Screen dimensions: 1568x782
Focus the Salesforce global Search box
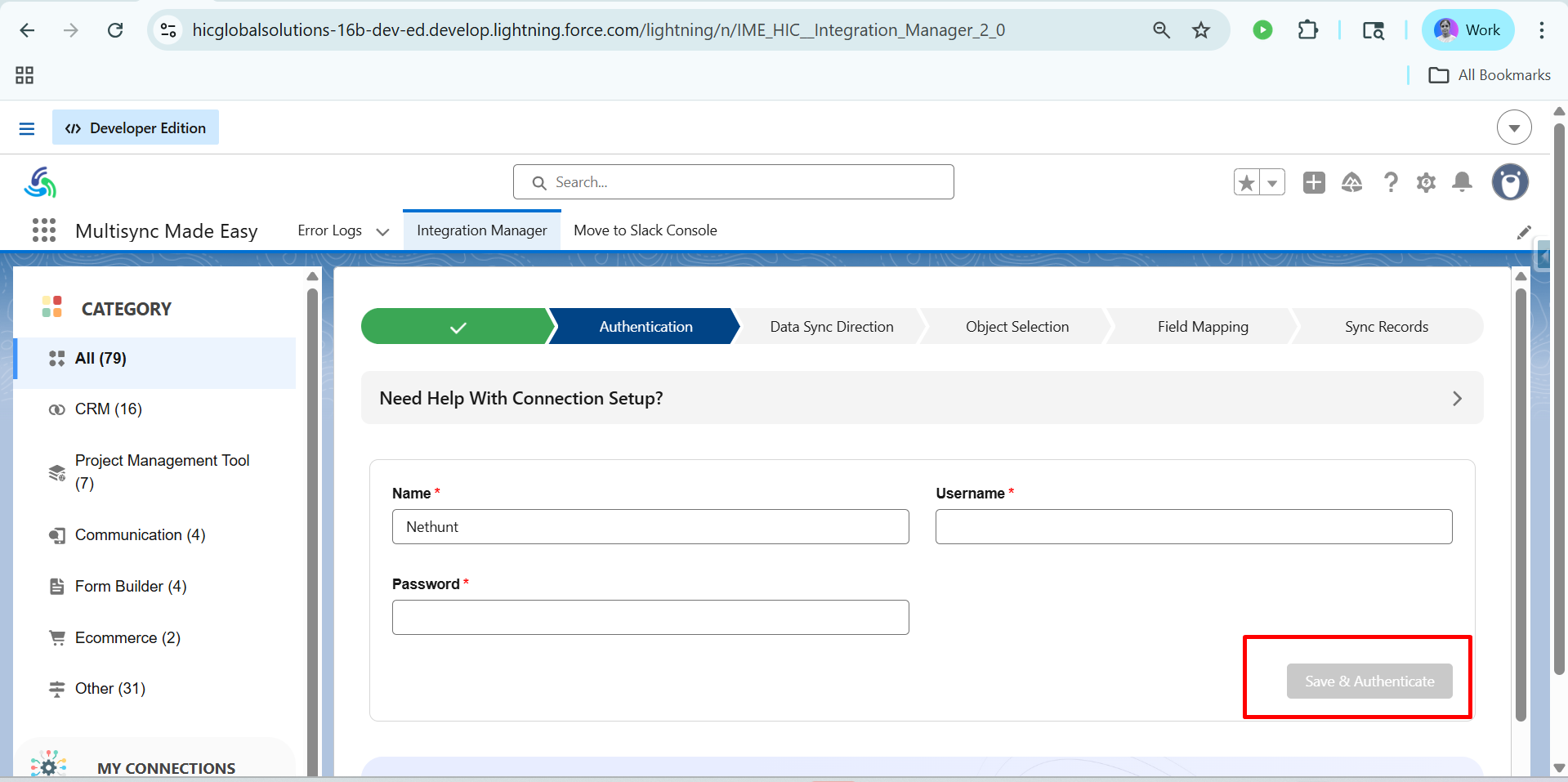(733, 182)
